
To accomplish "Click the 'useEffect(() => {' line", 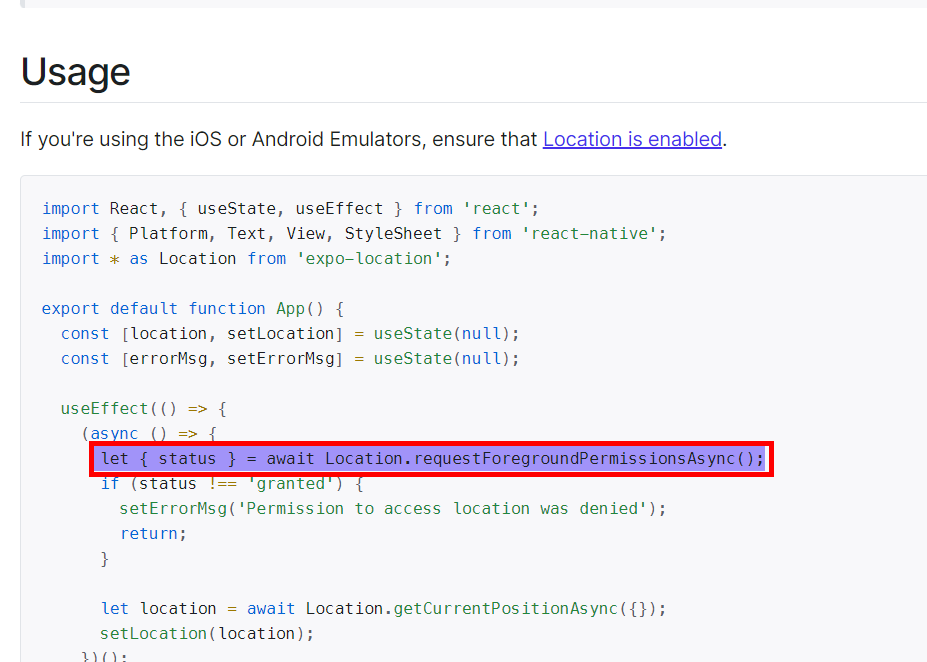I will [x=144, y=408].
